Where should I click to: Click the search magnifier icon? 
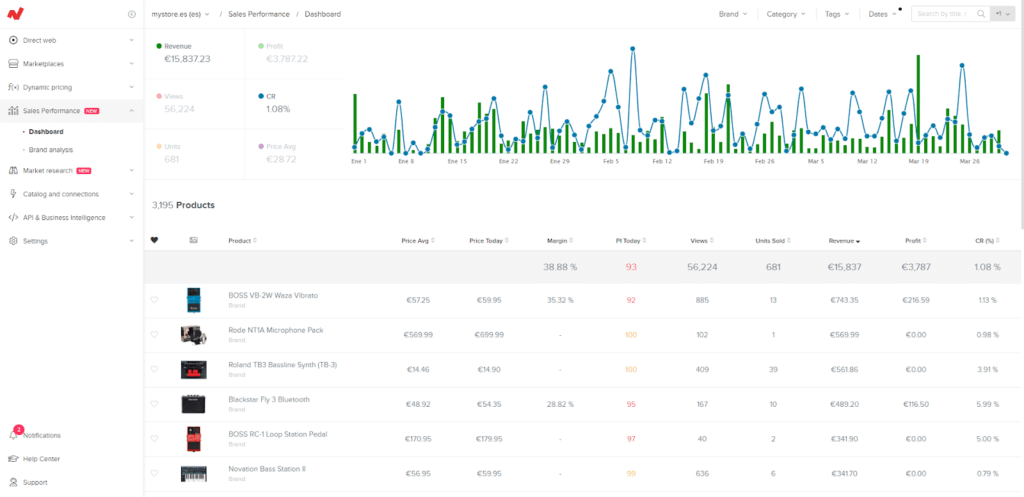pyautogui.click(x=981, y=14)
